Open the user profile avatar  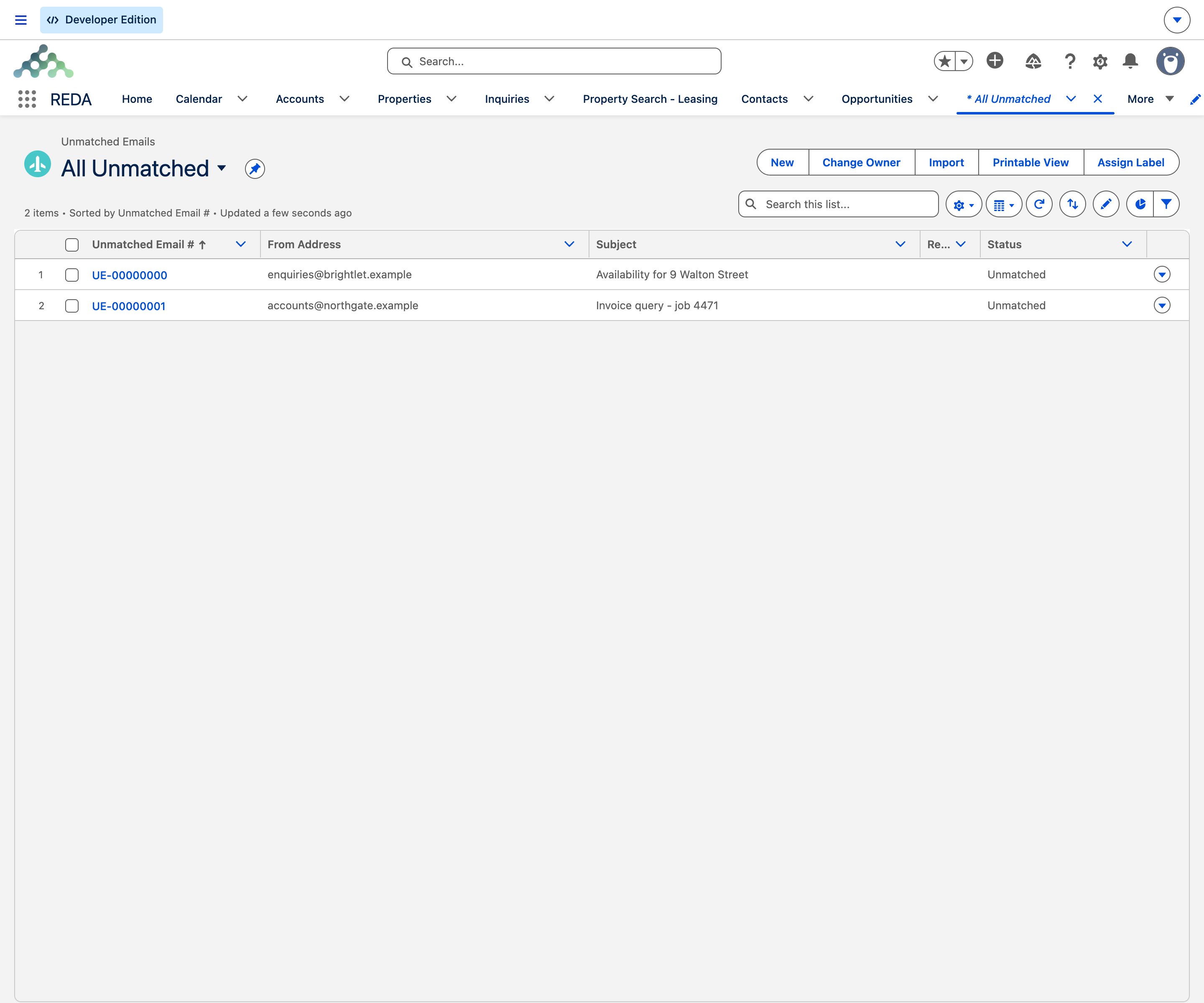pyautogui.click(x=1170, y=61)
